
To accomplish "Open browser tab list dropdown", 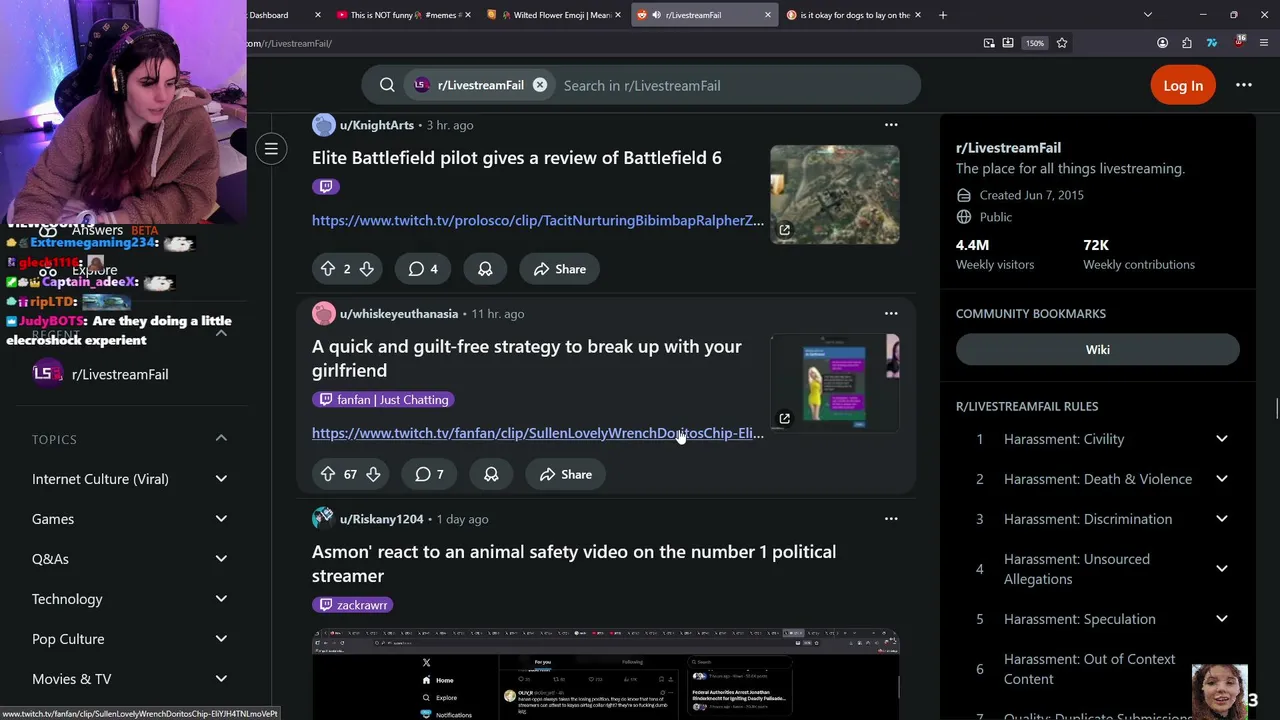I will tap(1148, 15).
